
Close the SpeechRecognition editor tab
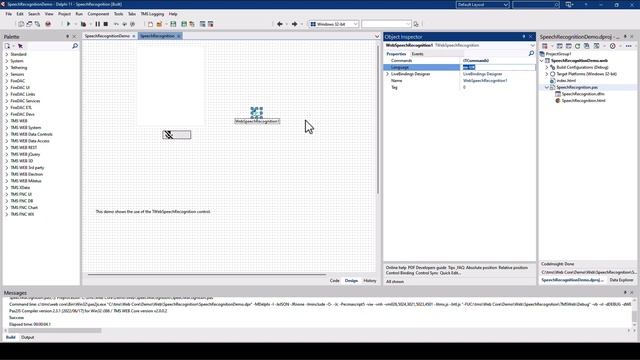tap(178, 36)
